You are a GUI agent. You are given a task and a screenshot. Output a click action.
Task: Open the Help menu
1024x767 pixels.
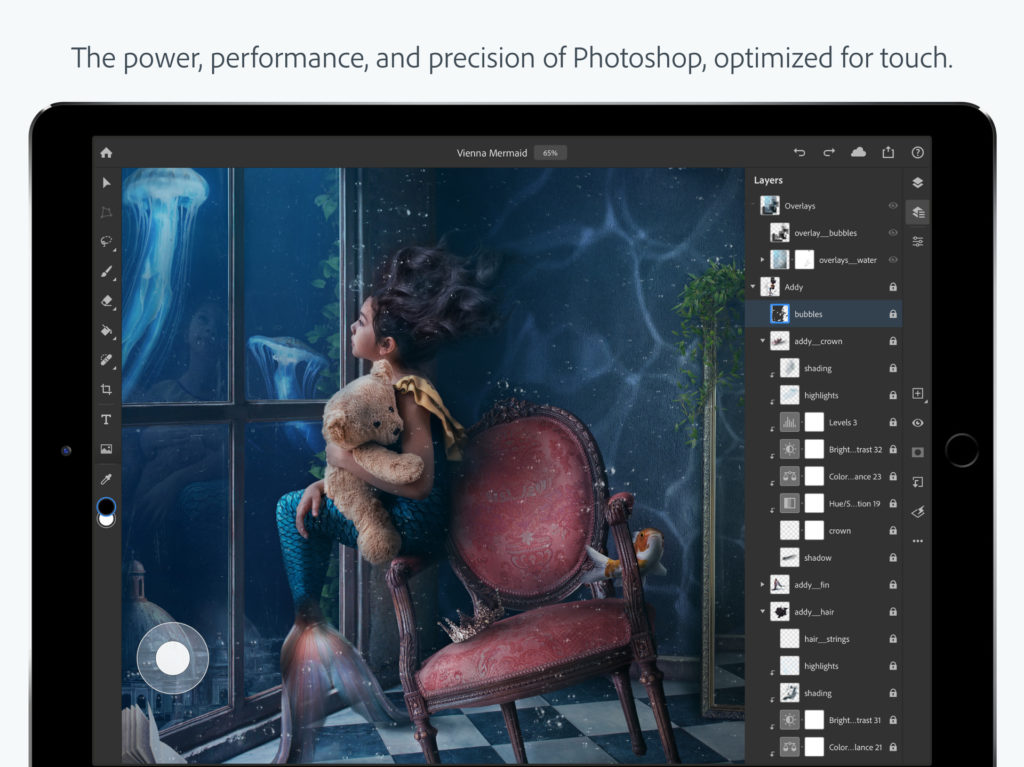917,152
